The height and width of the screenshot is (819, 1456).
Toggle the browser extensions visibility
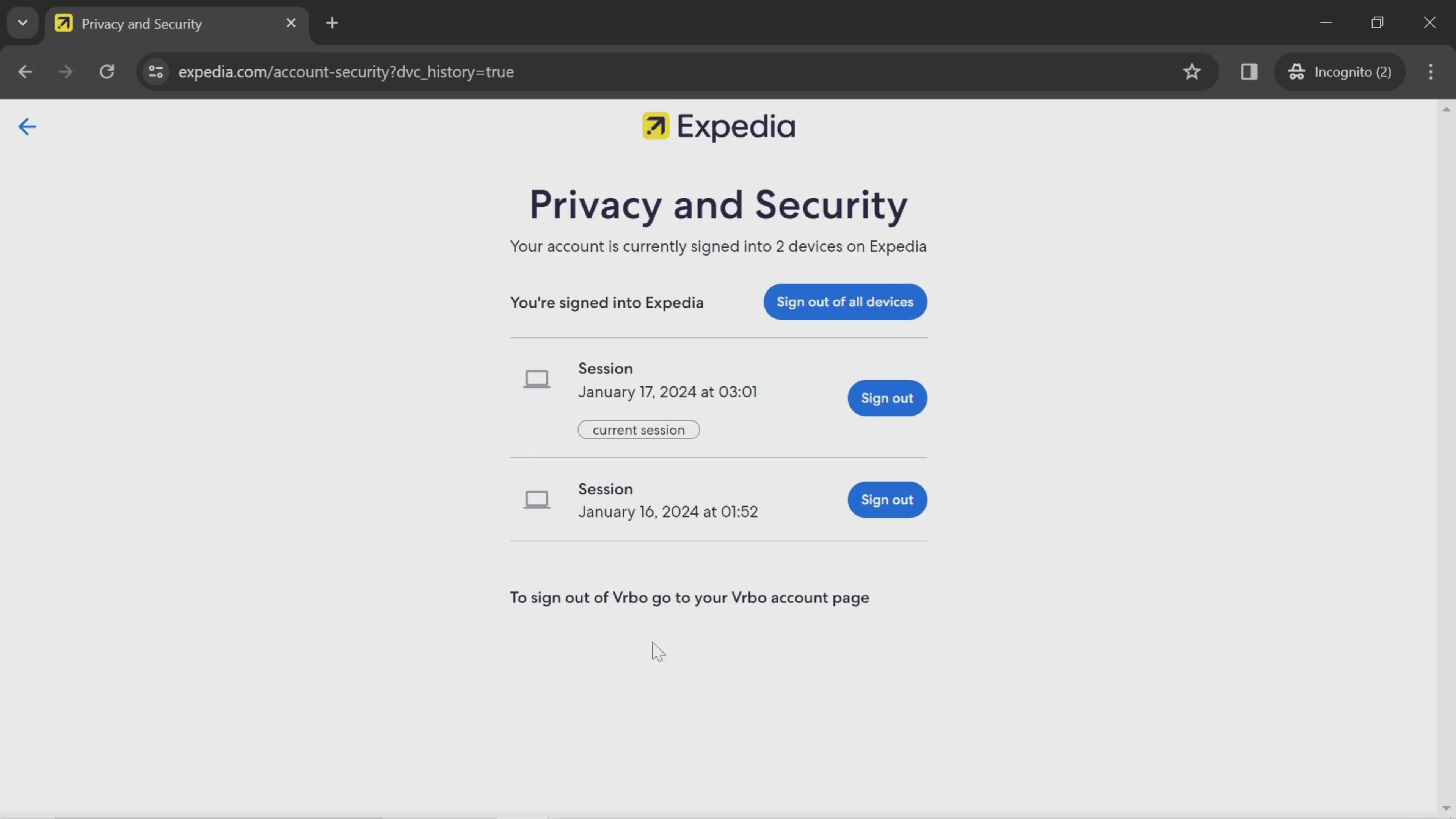[1250, 71]
